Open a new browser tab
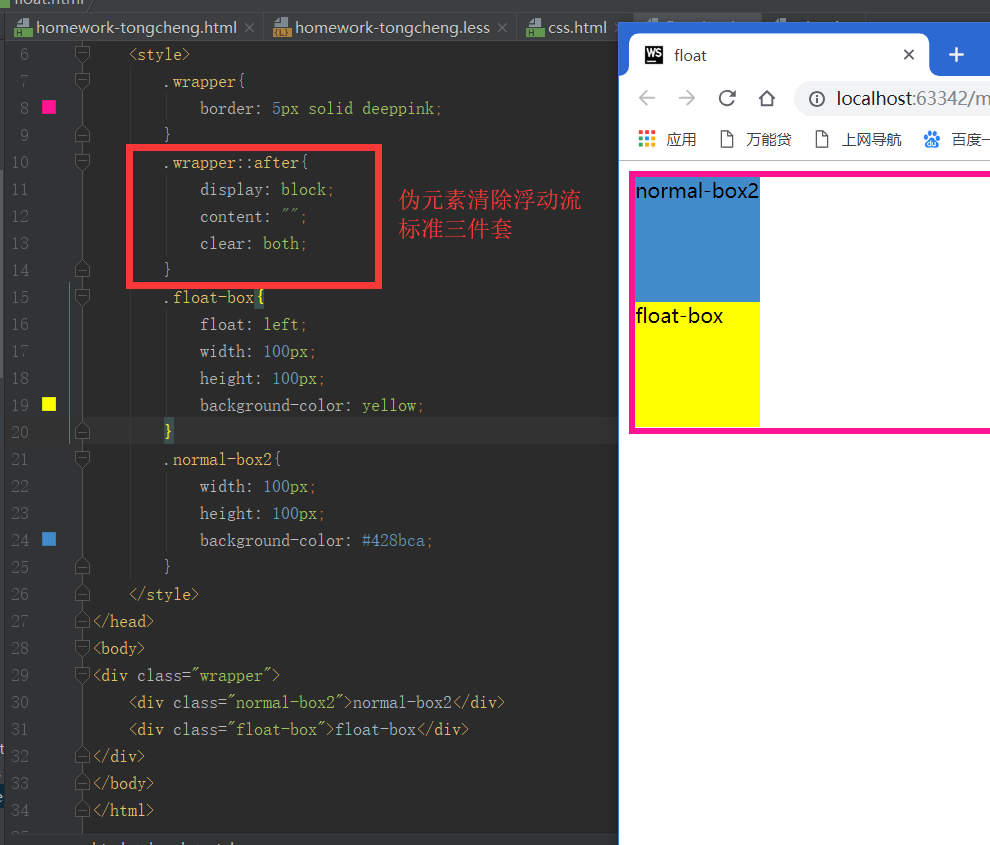Screen dimensions: 990x845 pyautogui.click(x=956, y=55)
